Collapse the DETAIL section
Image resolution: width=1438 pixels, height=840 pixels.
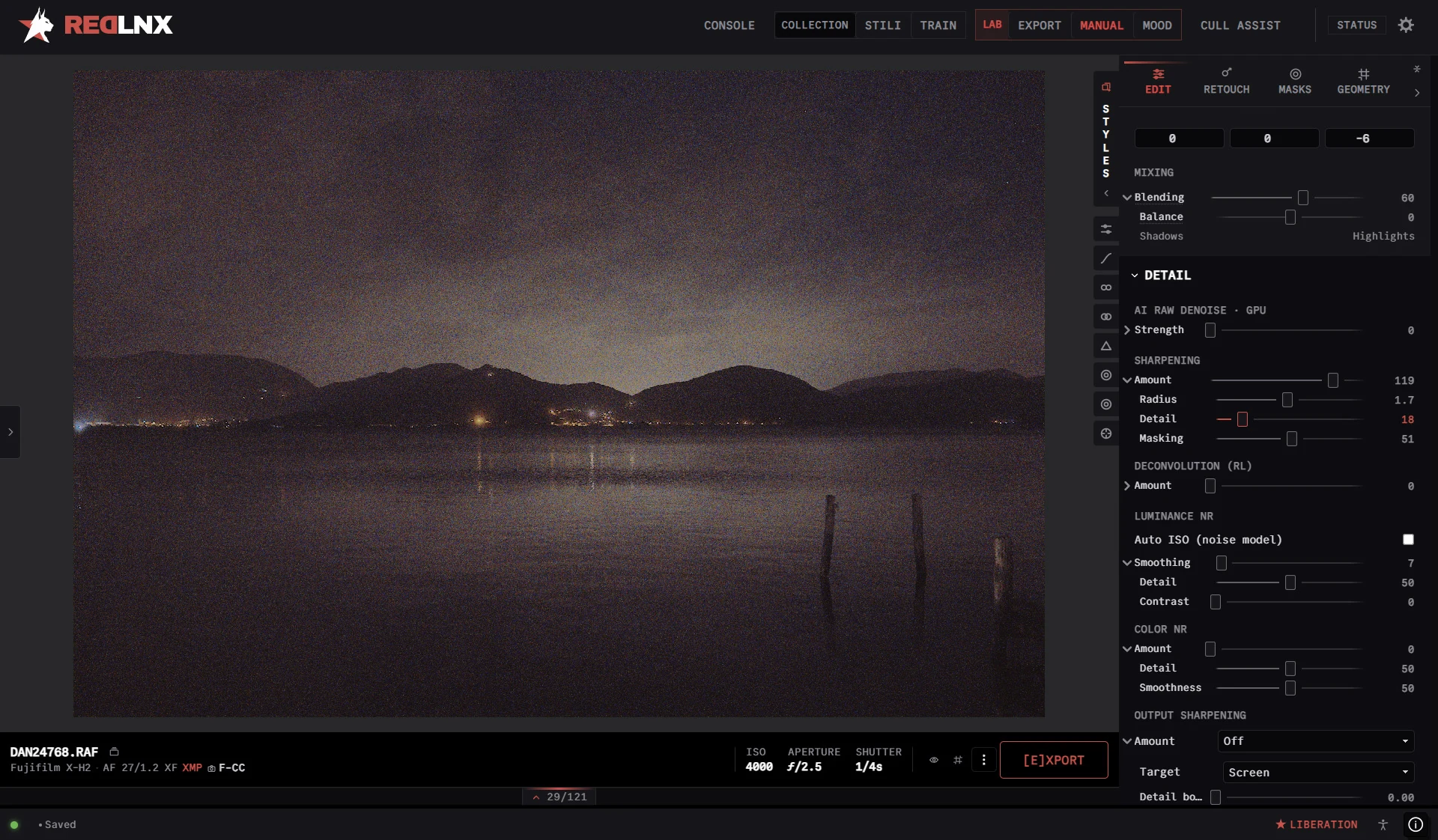tap(1134, 276)
